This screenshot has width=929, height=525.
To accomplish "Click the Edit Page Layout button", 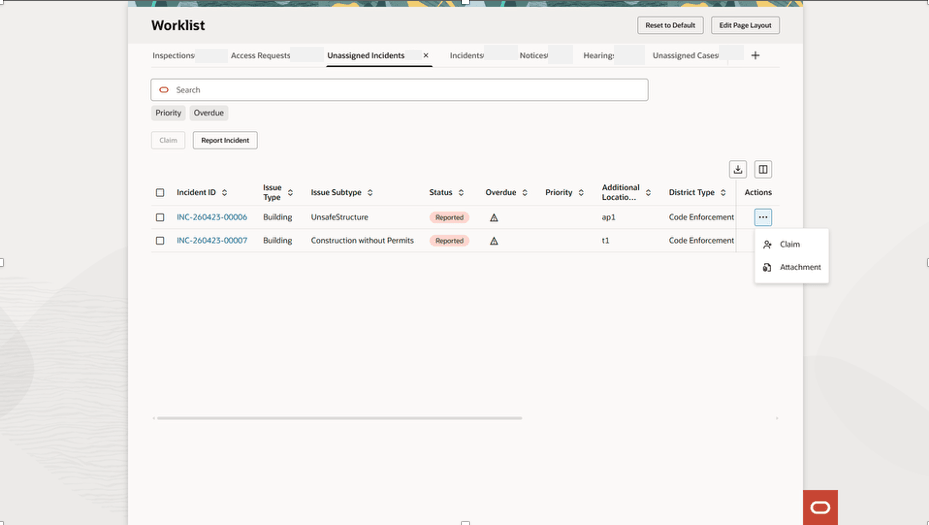I will pos(745,25).
